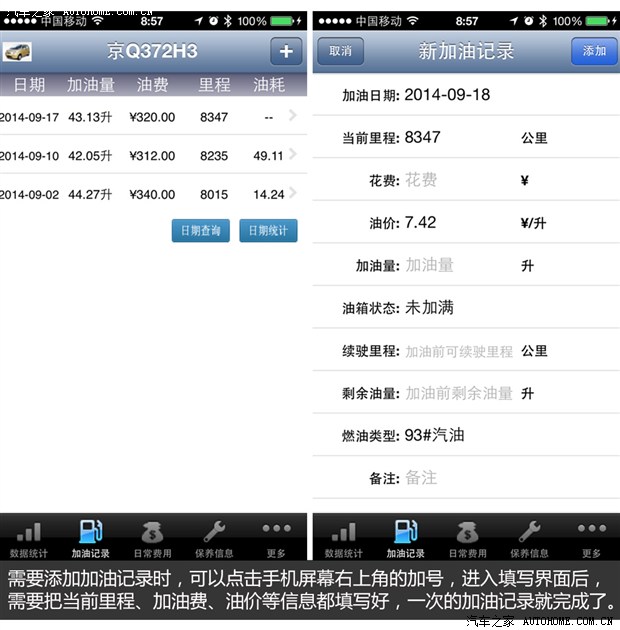This screenshot has width=620, height=630.
Task: Expand the 2014-09-10 record chevron
Action: coord(292,154)
